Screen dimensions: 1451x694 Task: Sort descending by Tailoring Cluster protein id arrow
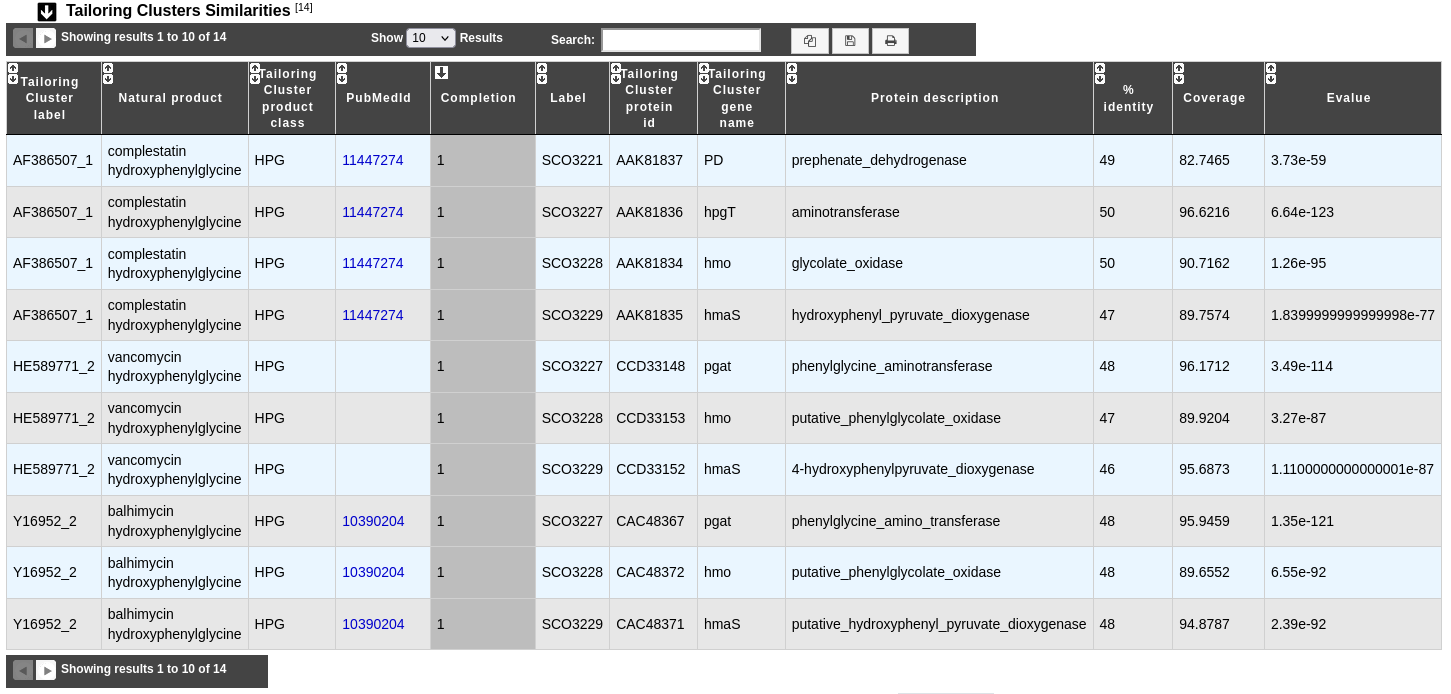616,79
